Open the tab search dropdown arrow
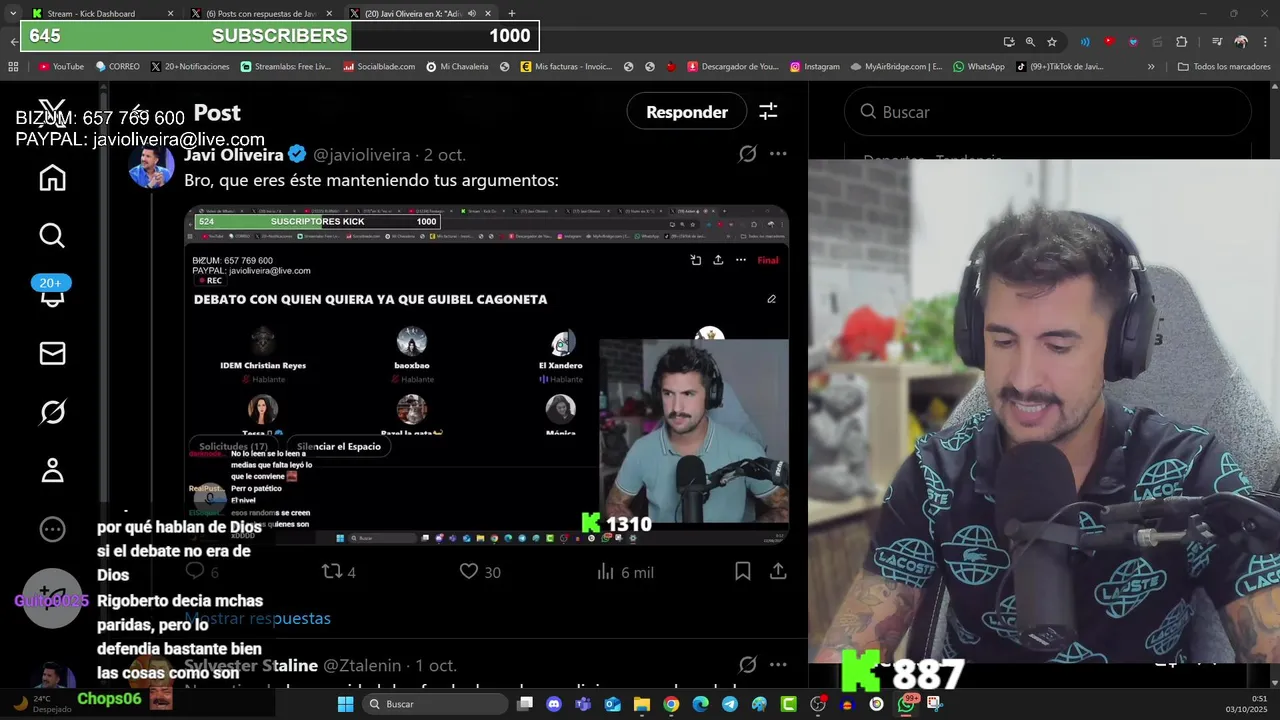Image resolution: width=1280 pixels, height=720 pixels. tap(12, 13)
